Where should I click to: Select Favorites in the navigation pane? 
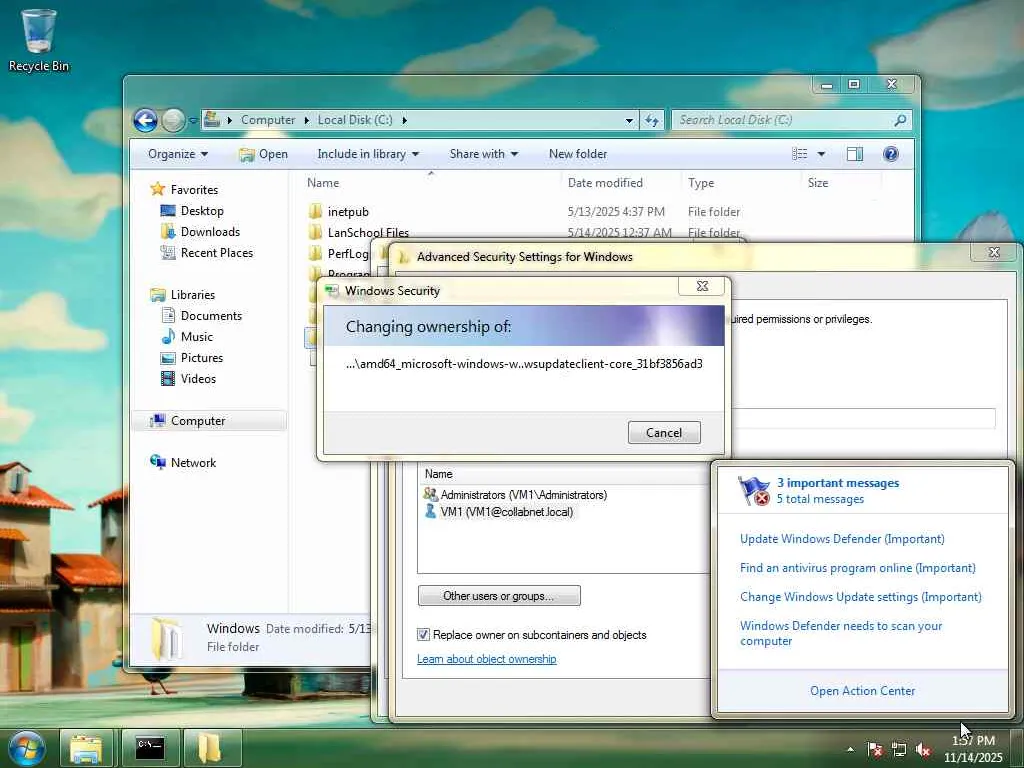[x=194, y=190]
